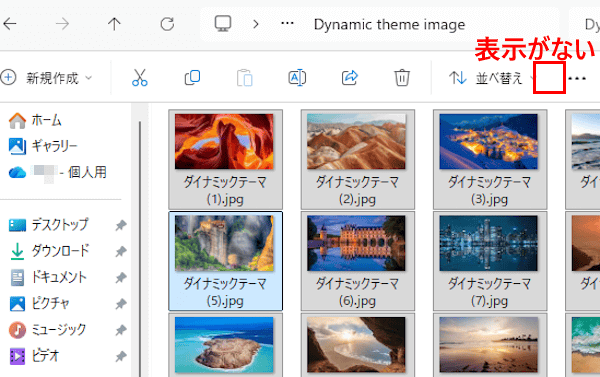Open toolbar See more ellipsis menu

(x=577, y=78)
